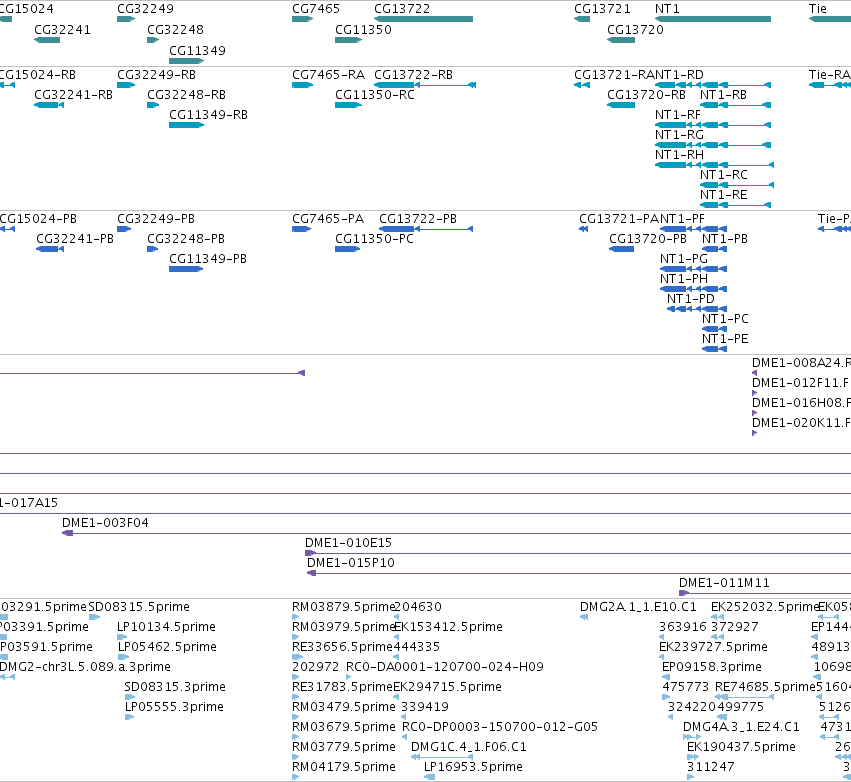The height and width of the screenshot is (782, 851).
Task: Click the NT1-RF transcript label
Action: 678,115
